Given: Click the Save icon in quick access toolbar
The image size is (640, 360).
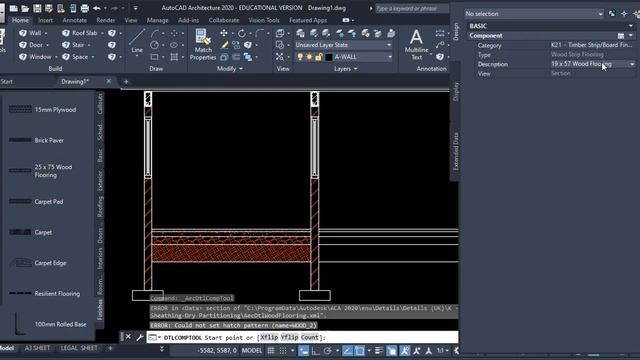Looking at the screenshot, I should click(x=37, y=8).
